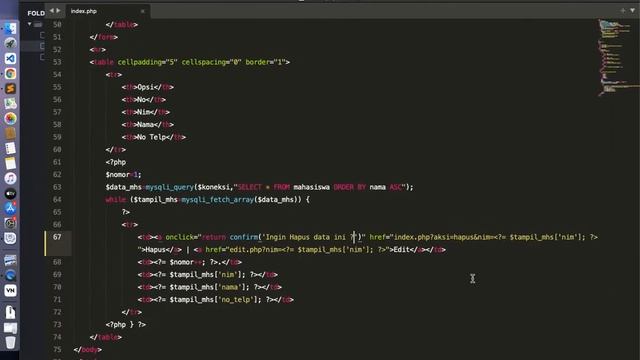Screen dimensions: 640x360
Task: Open Launchpad rocket icon in dock
Action: coord(11,43)
